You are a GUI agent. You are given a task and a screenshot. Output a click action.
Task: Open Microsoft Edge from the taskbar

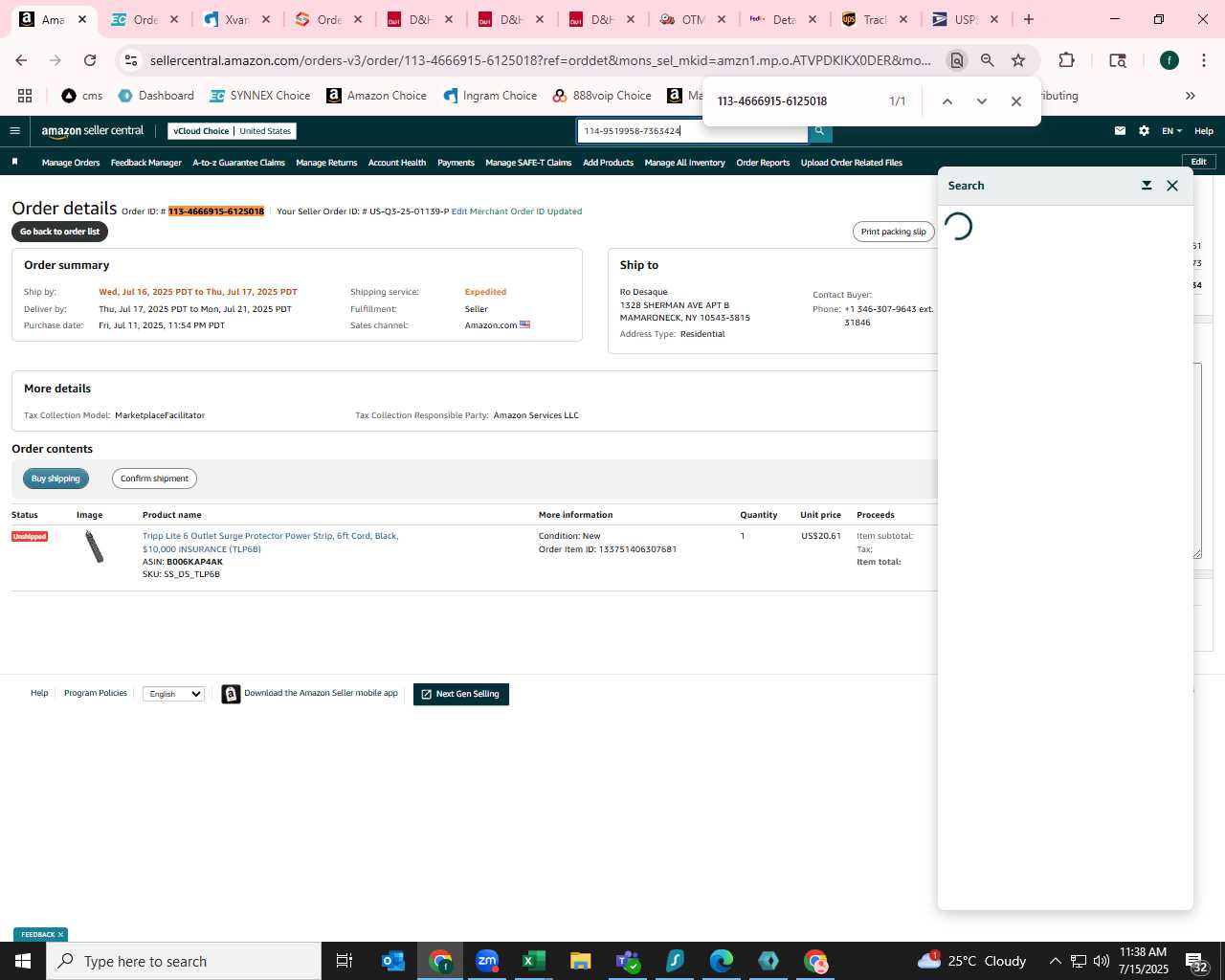tap(722, 961)
